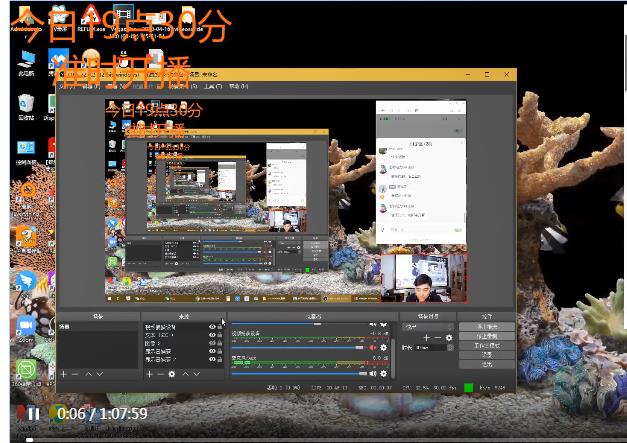This screenshot has width=627, height=443.
Task: Pause the video playback
Action: [x=33, y=413]
